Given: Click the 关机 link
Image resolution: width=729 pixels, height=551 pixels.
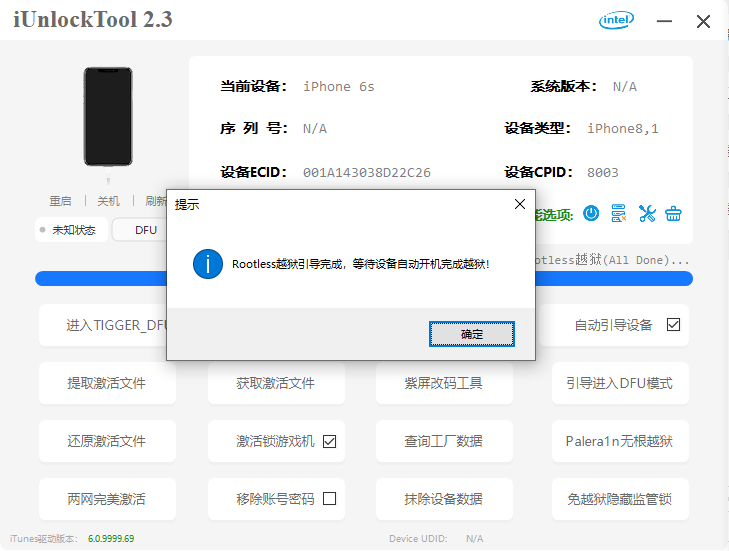Looking at the screenshot, I should click(108, 201).
